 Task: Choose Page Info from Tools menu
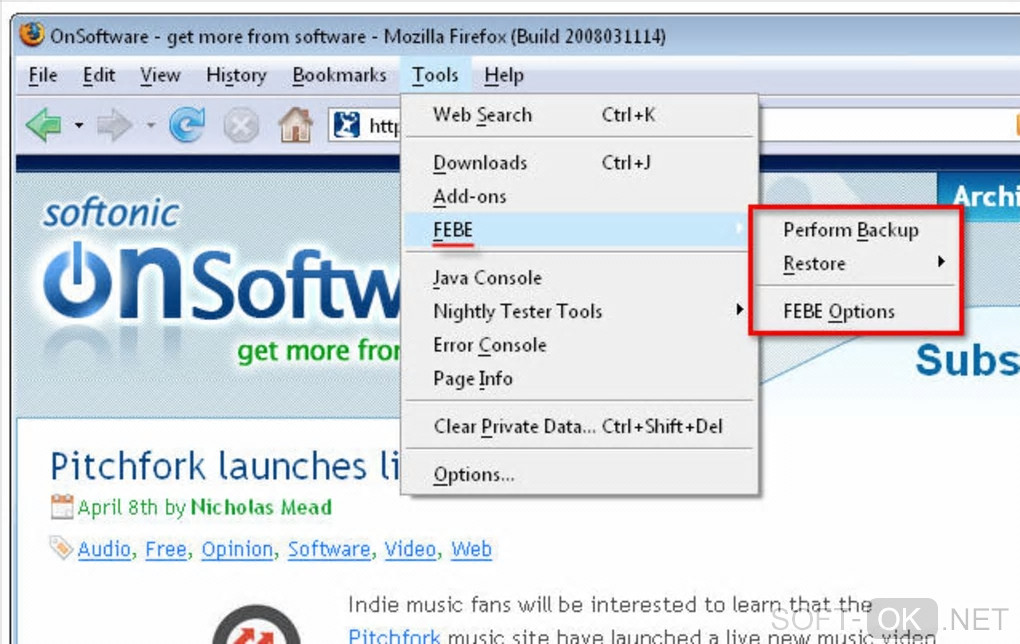coord(579,379)
